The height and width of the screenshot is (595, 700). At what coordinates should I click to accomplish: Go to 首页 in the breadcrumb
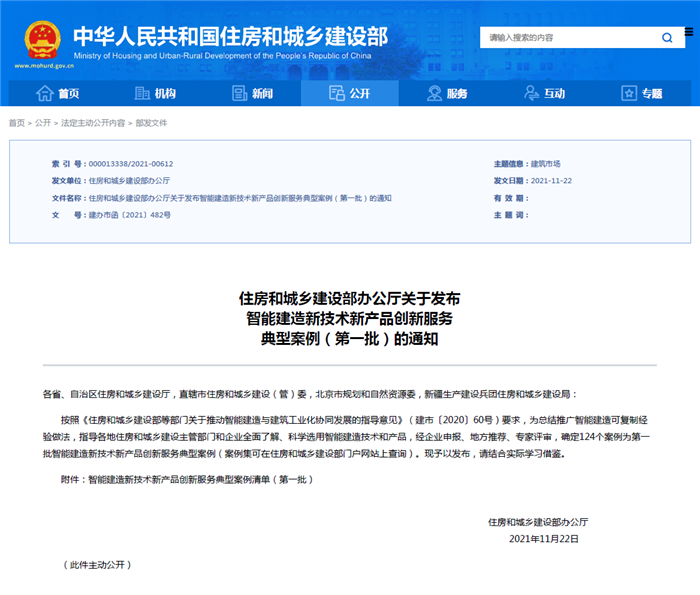tap(17, 123)
